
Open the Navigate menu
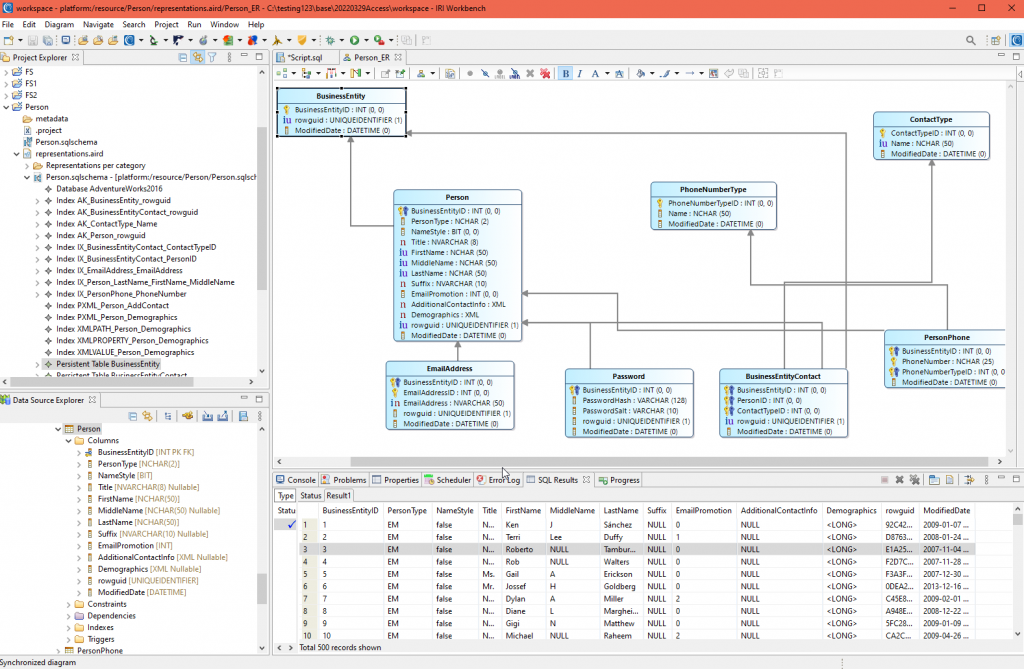tap(98, 24)
